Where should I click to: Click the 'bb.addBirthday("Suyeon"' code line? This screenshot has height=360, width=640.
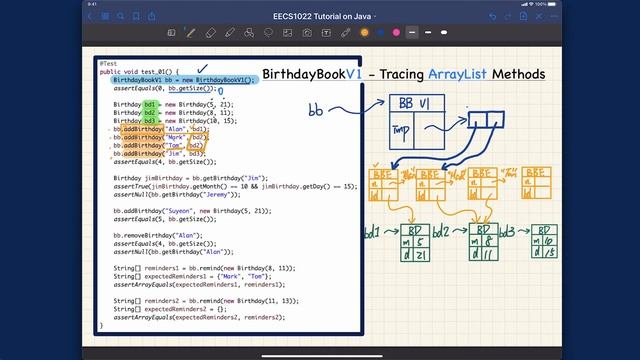pyautogui.click(x=192, y=211)
